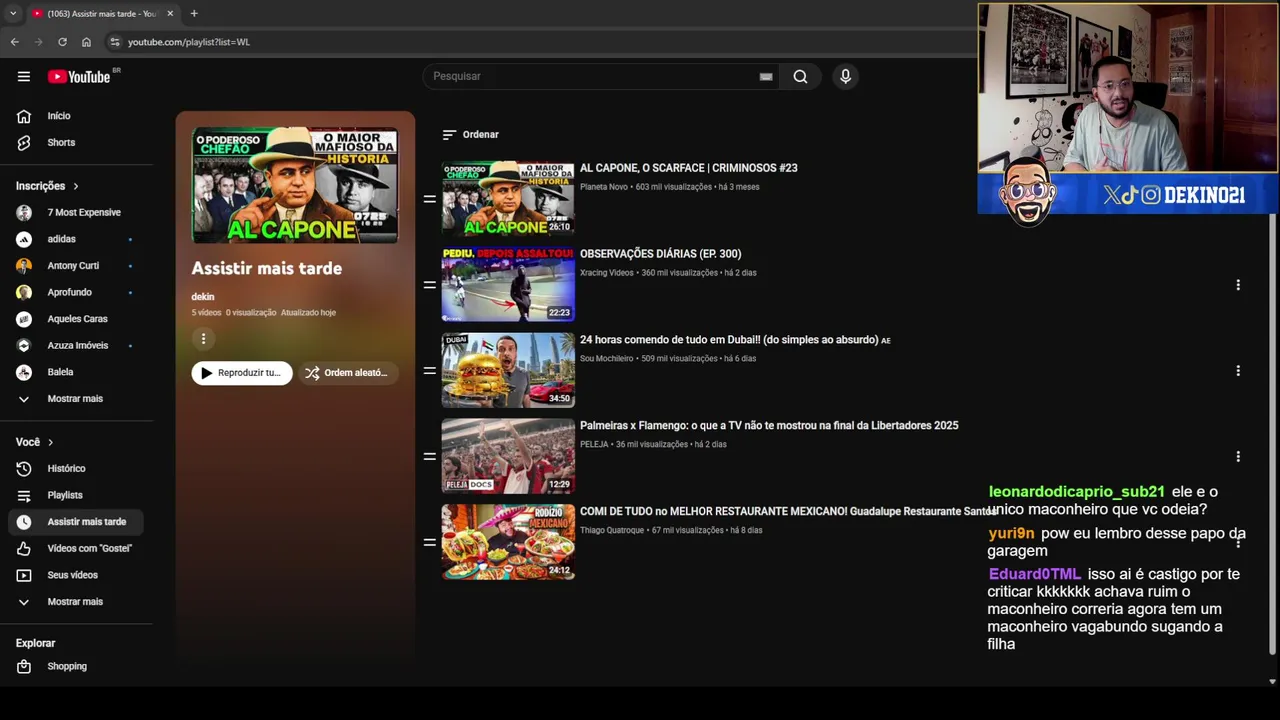Open Thiago Quatroque channel link
1280x720 pixels.
(612, 530)
